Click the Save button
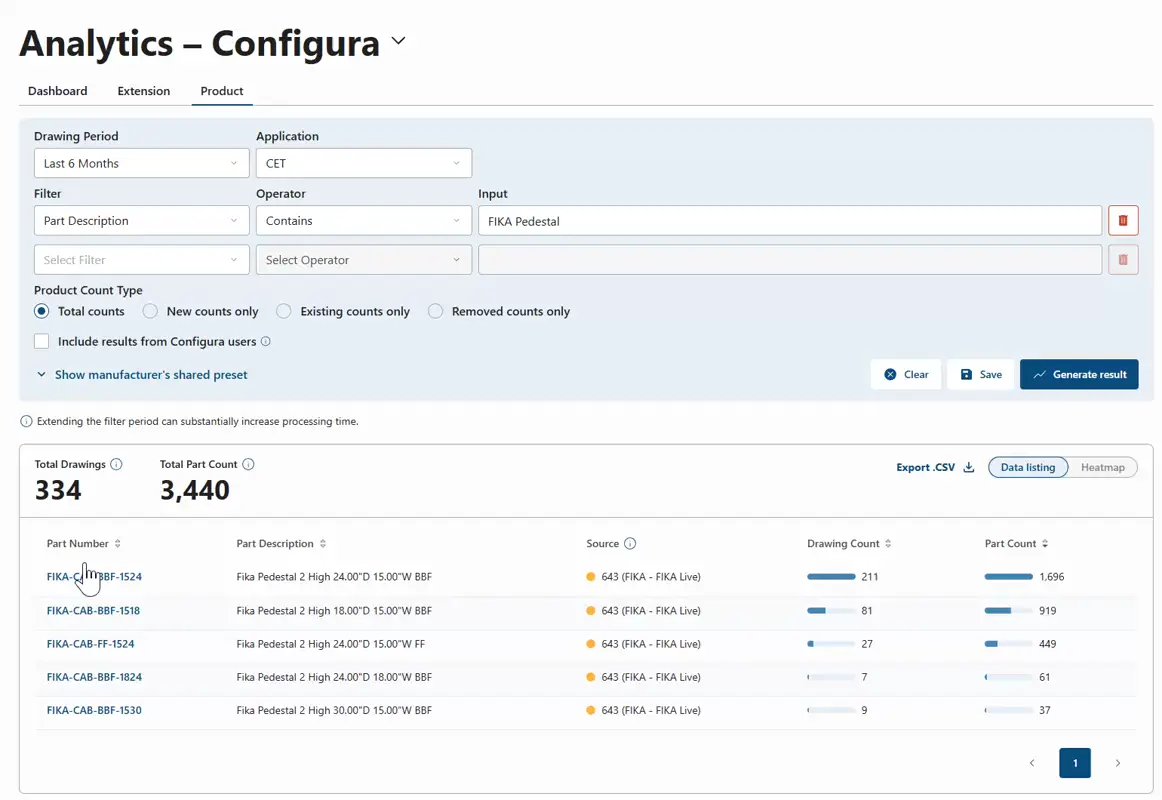 pyautogui.click(x=980, y=375)
